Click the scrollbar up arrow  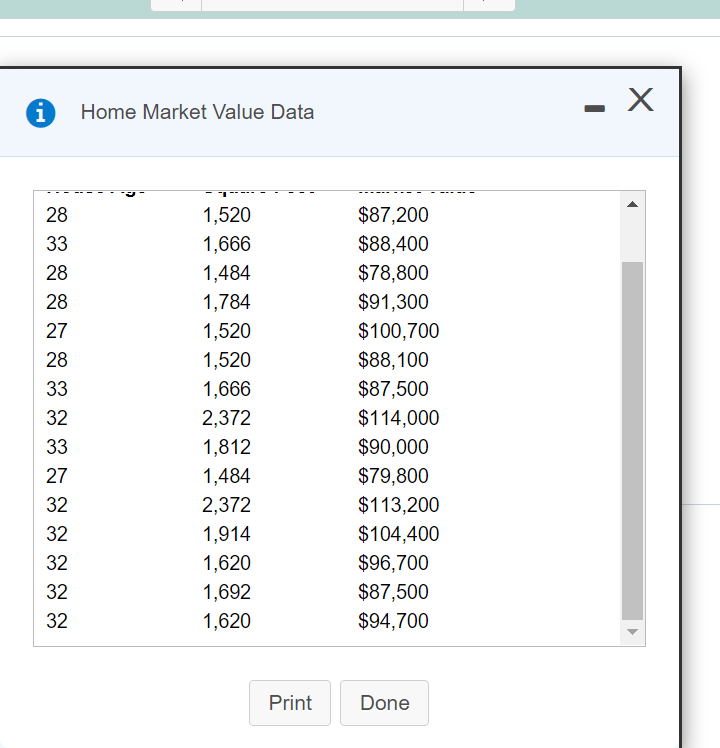coord(632,205)
